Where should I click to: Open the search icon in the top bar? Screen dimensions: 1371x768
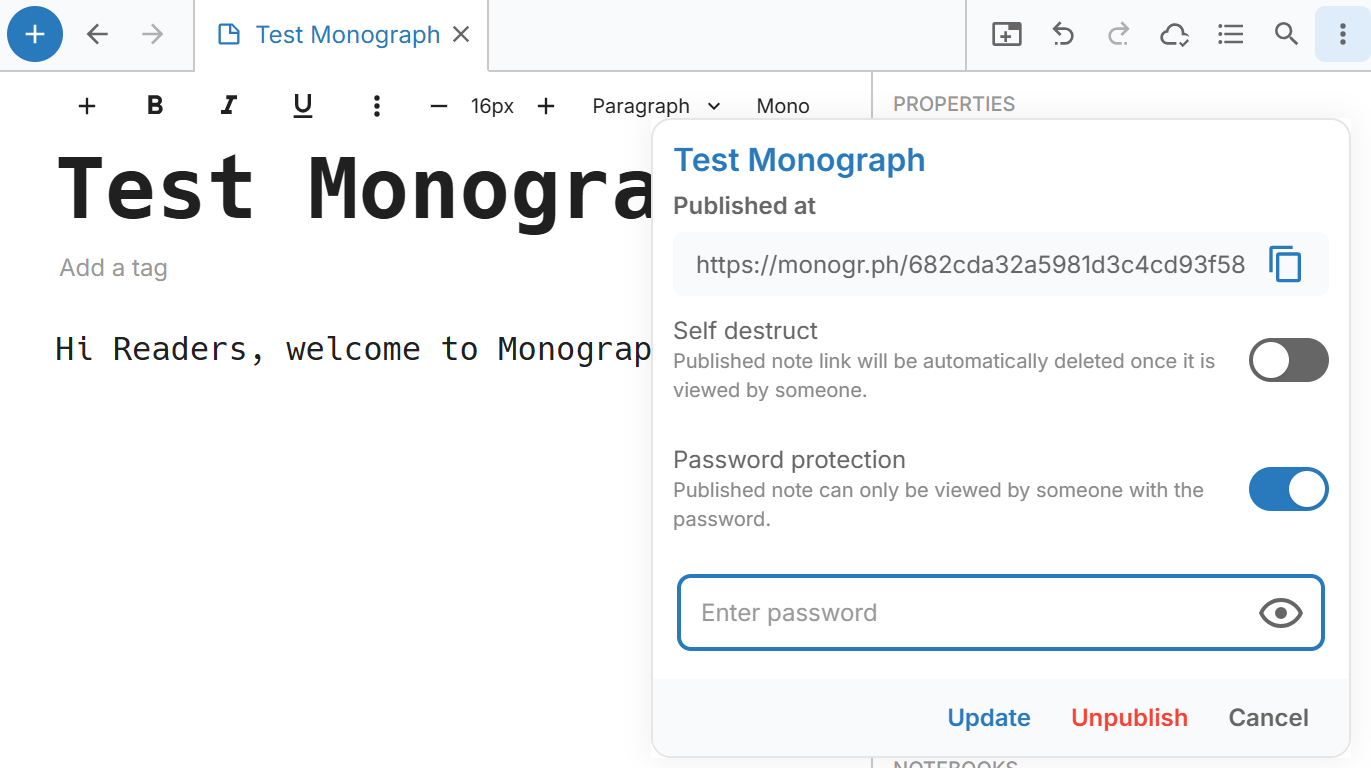1286,33
